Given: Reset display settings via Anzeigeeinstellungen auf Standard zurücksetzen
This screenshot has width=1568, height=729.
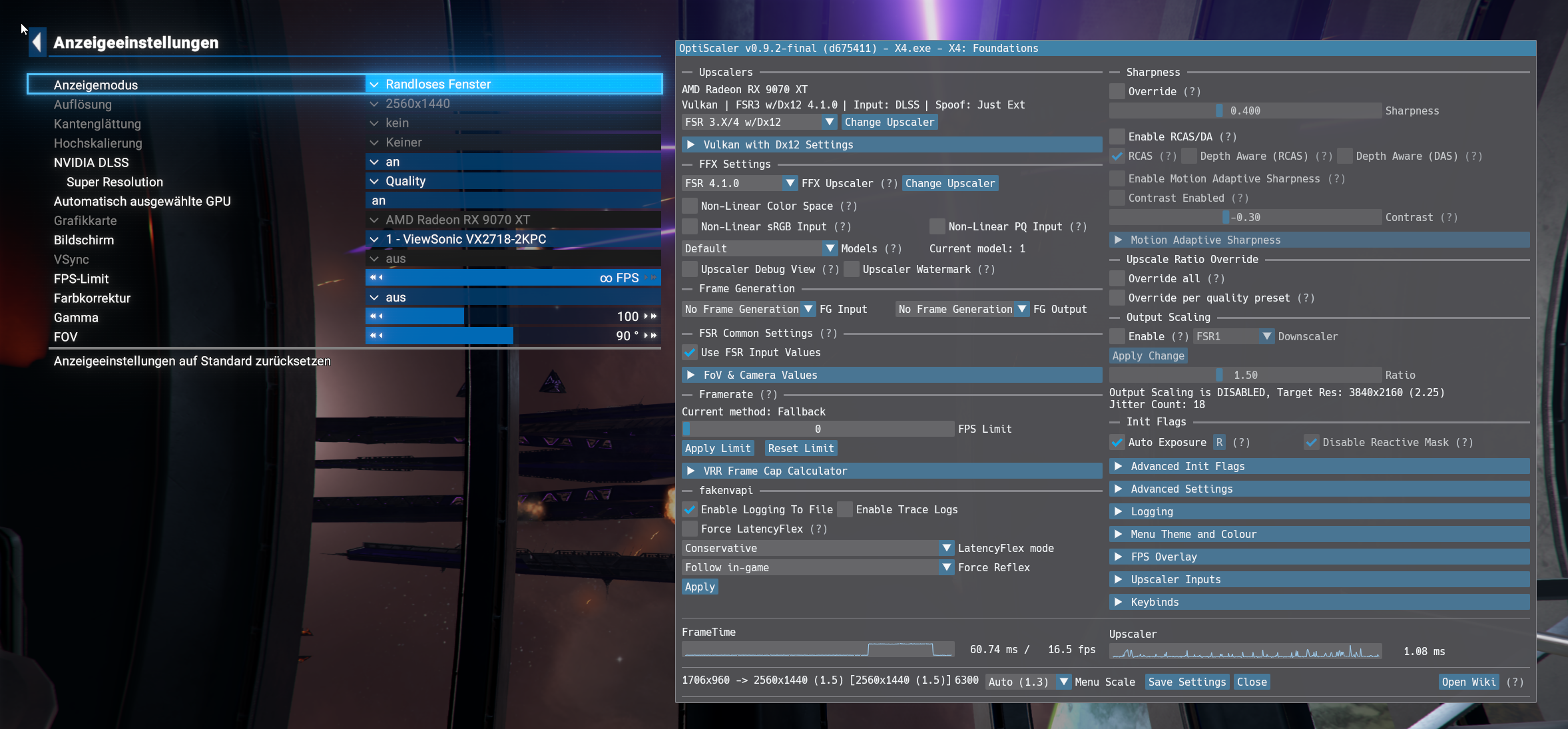Looking at the screenshot, I should tap(192, 361).
